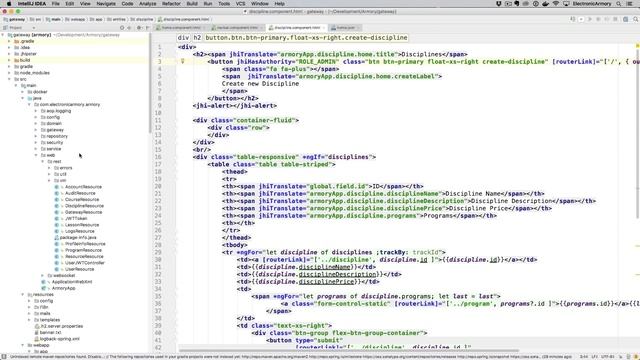Screen dimensions: 640x360
Task: Select the ProgramResource class
Action: pyautogui.click(x=83, y=250)
